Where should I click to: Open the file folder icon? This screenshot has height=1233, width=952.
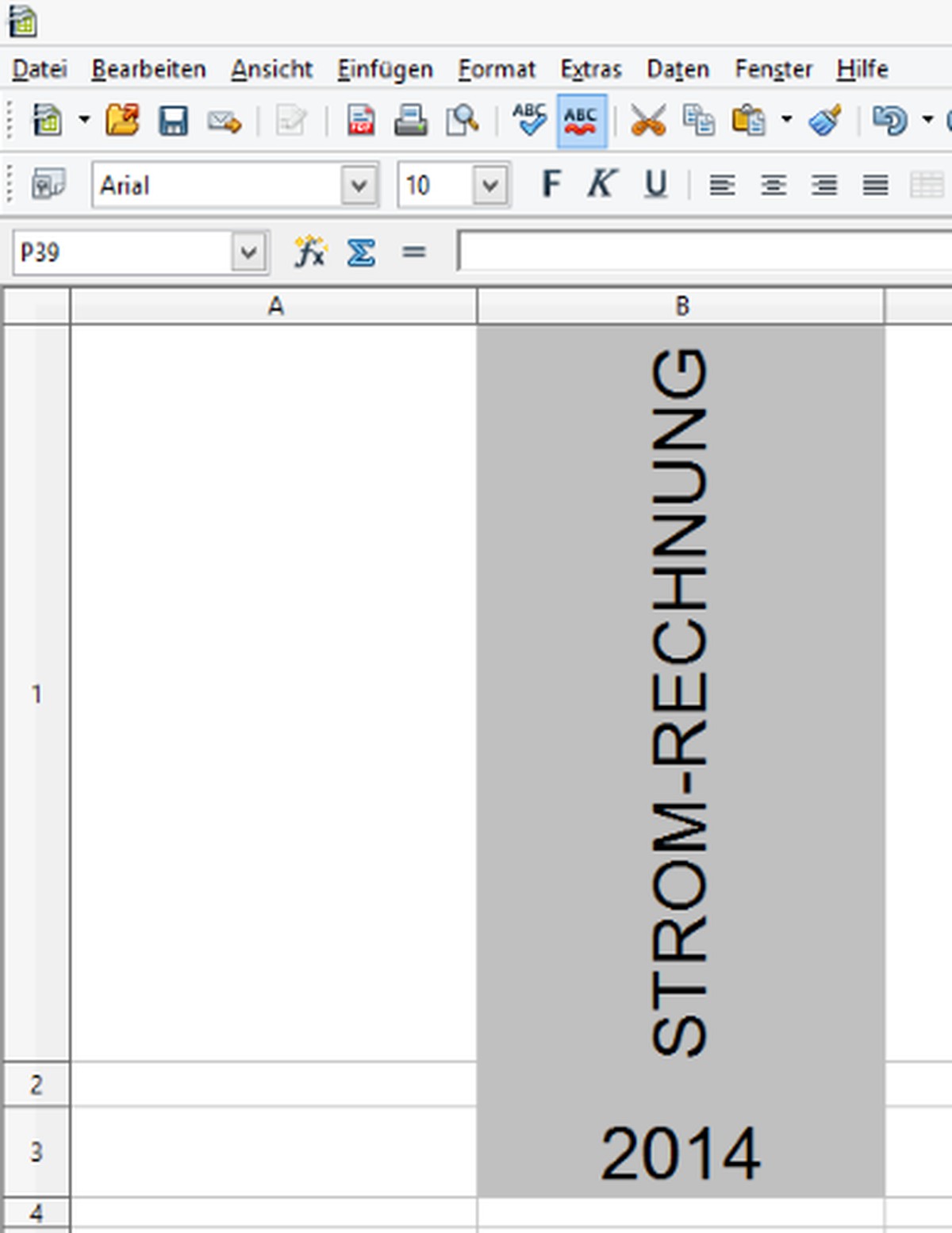coord(122,121)
